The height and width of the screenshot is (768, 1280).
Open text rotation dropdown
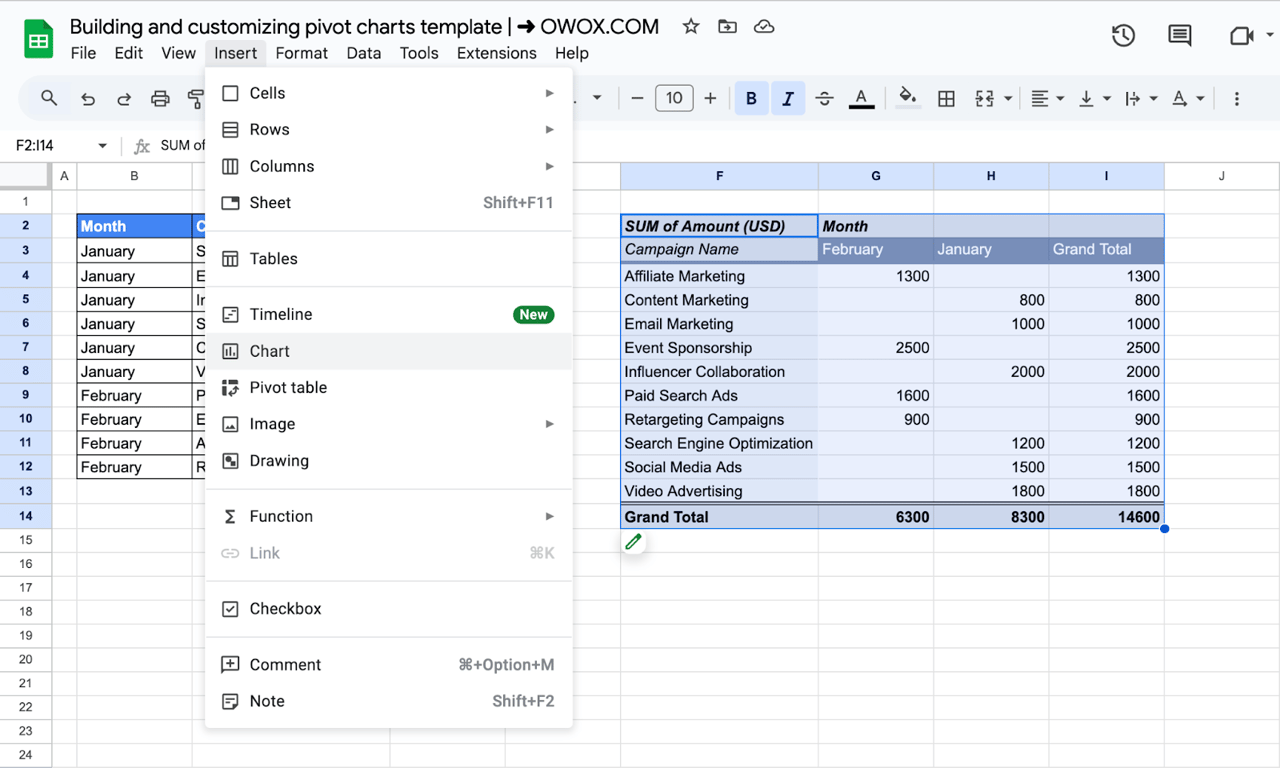click(1188, 98)
